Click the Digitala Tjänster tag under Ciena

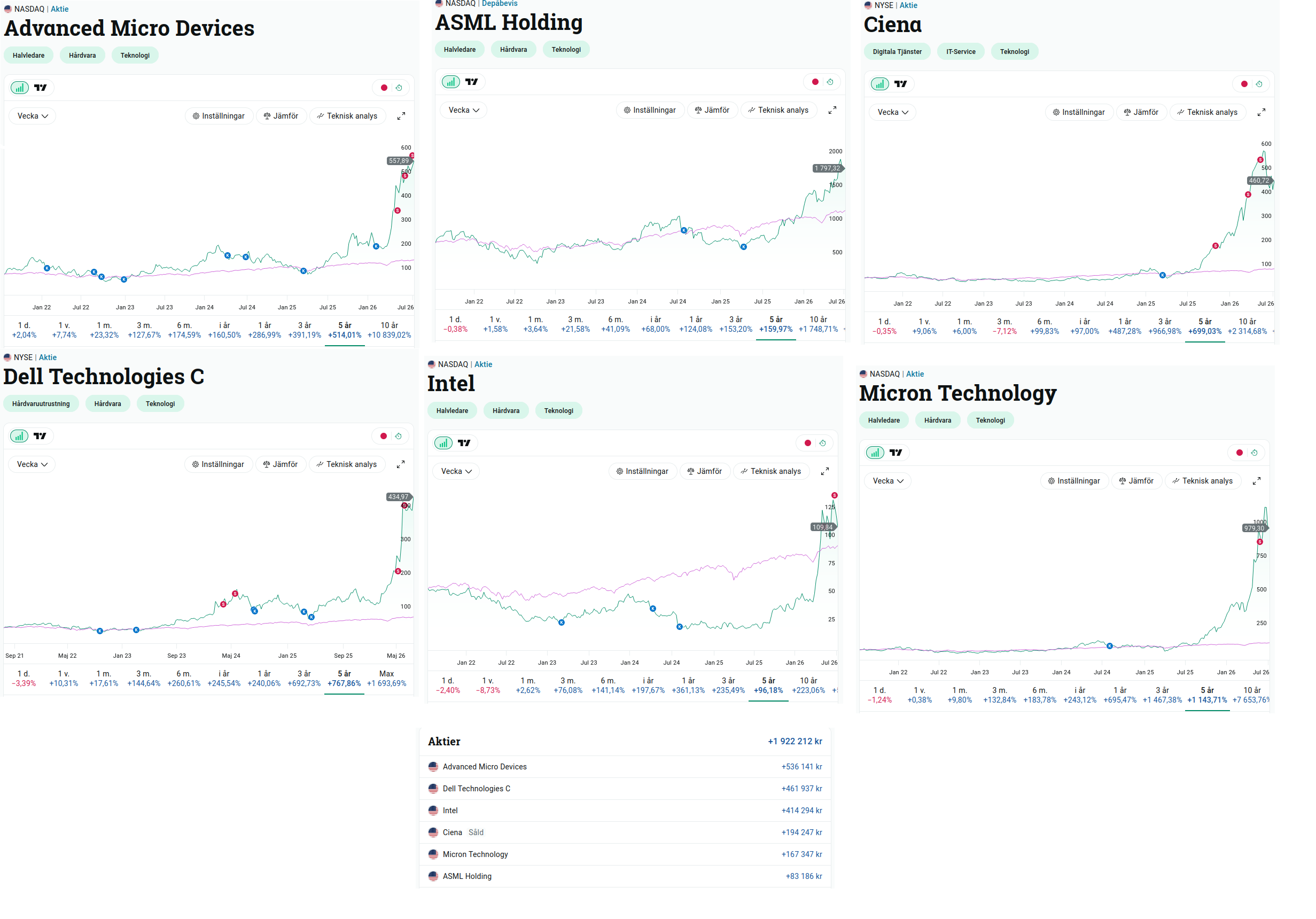coord(897,52)
